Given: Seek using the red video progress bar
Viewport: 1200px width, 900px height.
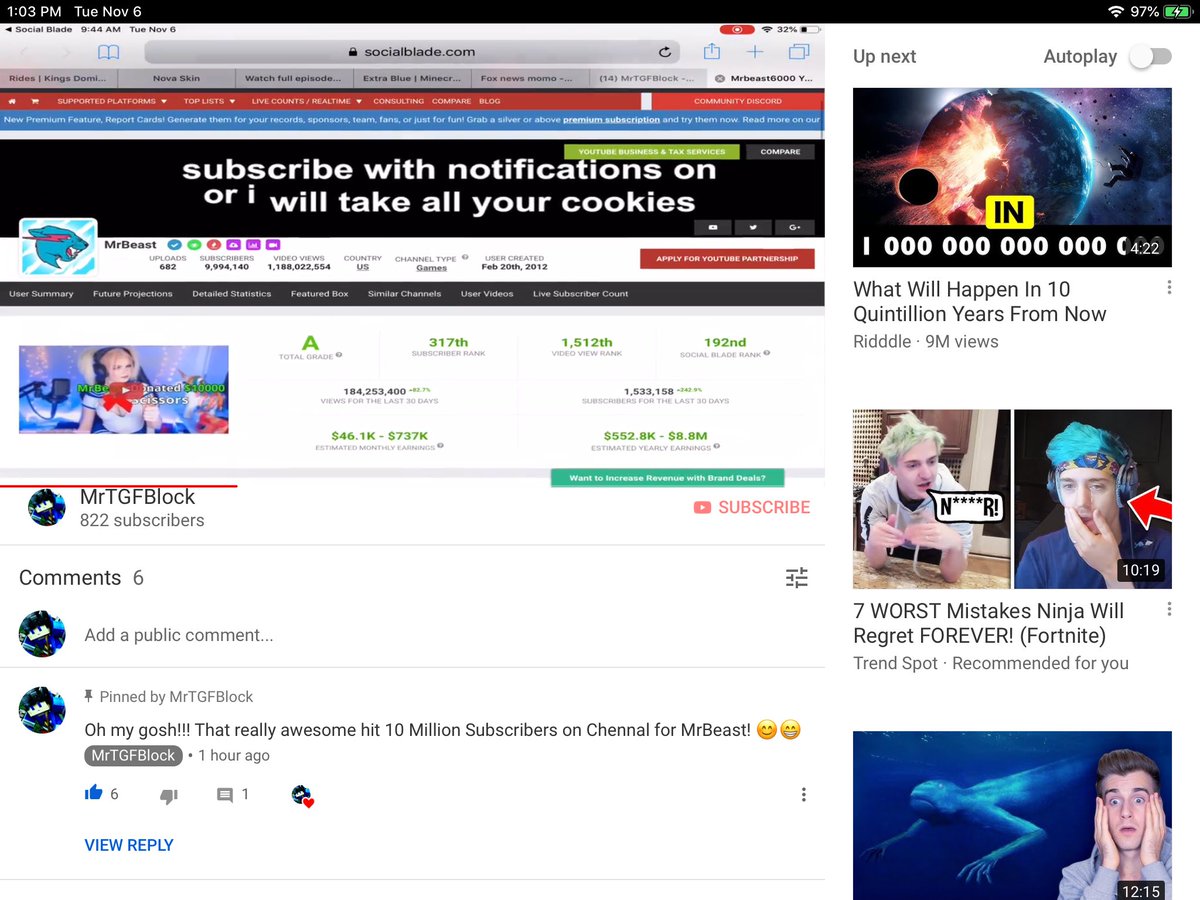Looking at the screenshot, I should coord(118,485).
